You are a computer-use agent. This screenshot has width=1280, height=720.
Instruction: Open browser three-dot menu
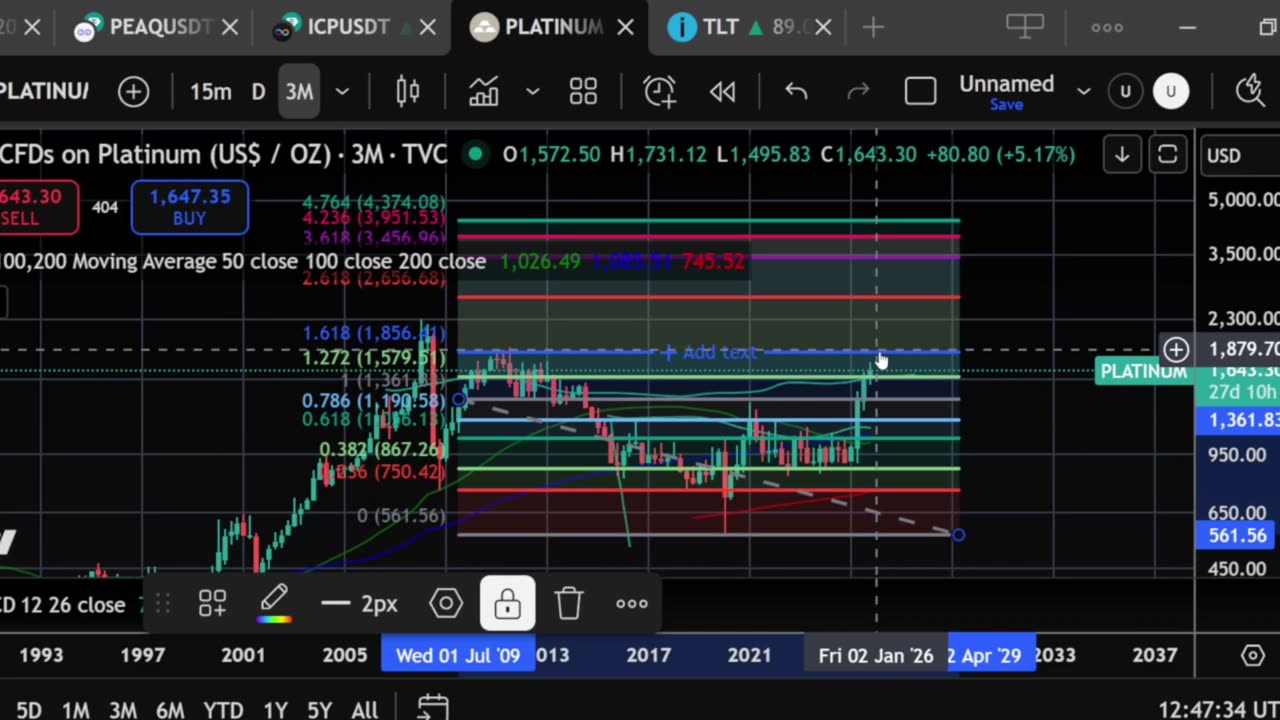pyautogui.click(x=1107, y=28)
